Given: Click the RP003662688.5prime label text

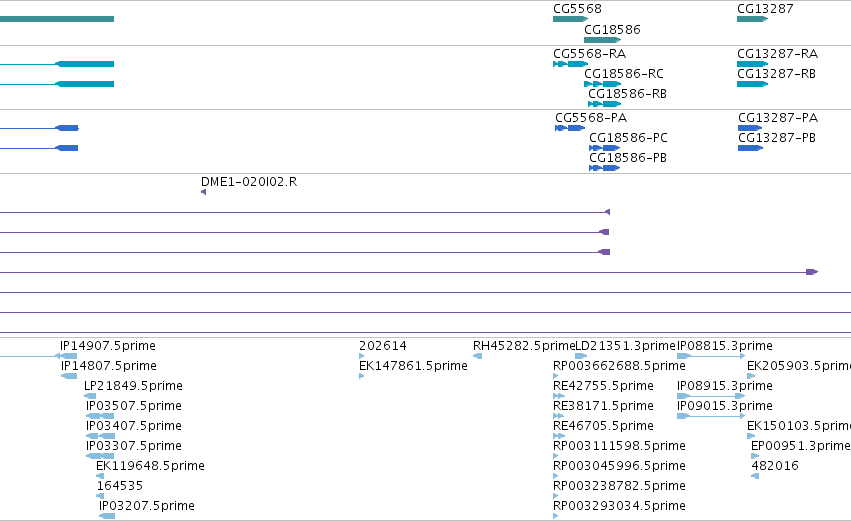Looking at the screenshot, I should 619,366.
